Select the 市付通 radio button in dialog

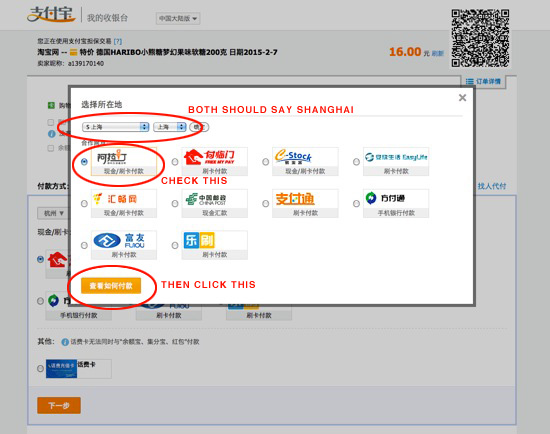pos(356,203)
